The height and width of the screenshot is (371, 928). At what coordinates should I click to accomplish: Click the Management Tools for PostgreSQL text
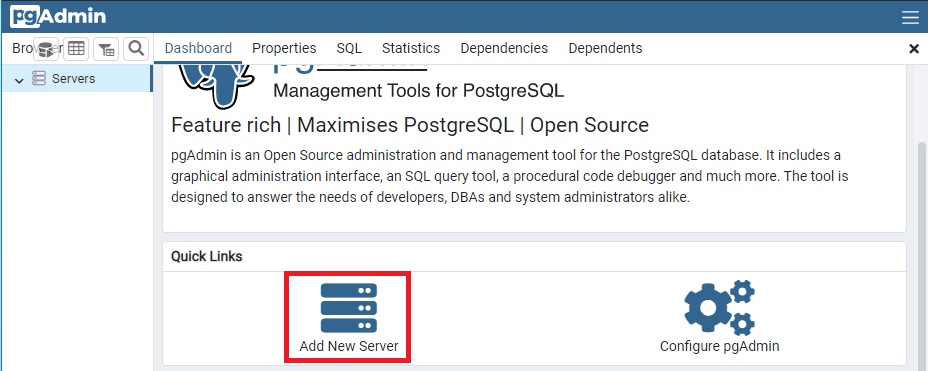point(418,91)
